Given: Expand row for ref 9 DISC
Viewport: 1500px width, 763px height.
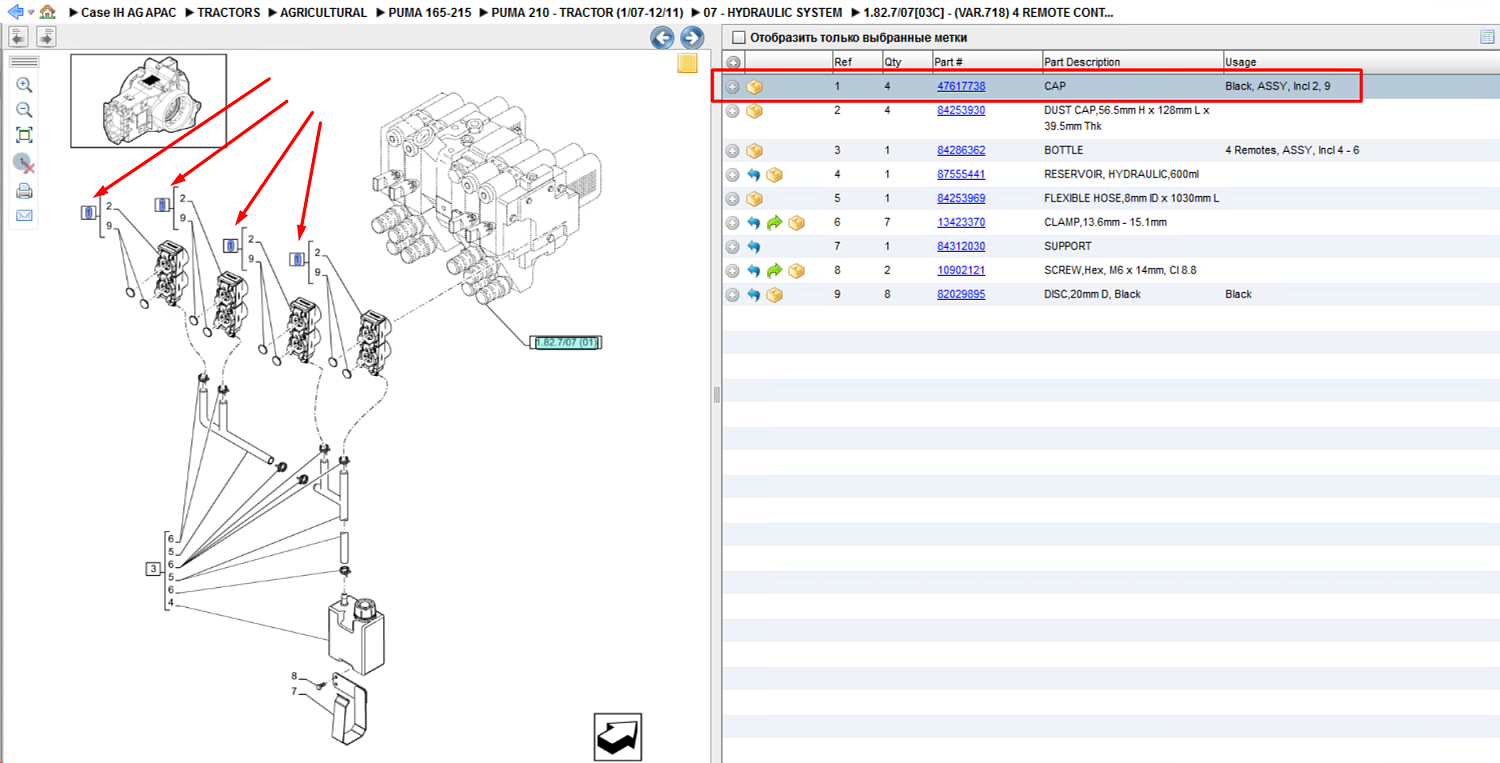Looking at the screenshot, I should [733, 295].
